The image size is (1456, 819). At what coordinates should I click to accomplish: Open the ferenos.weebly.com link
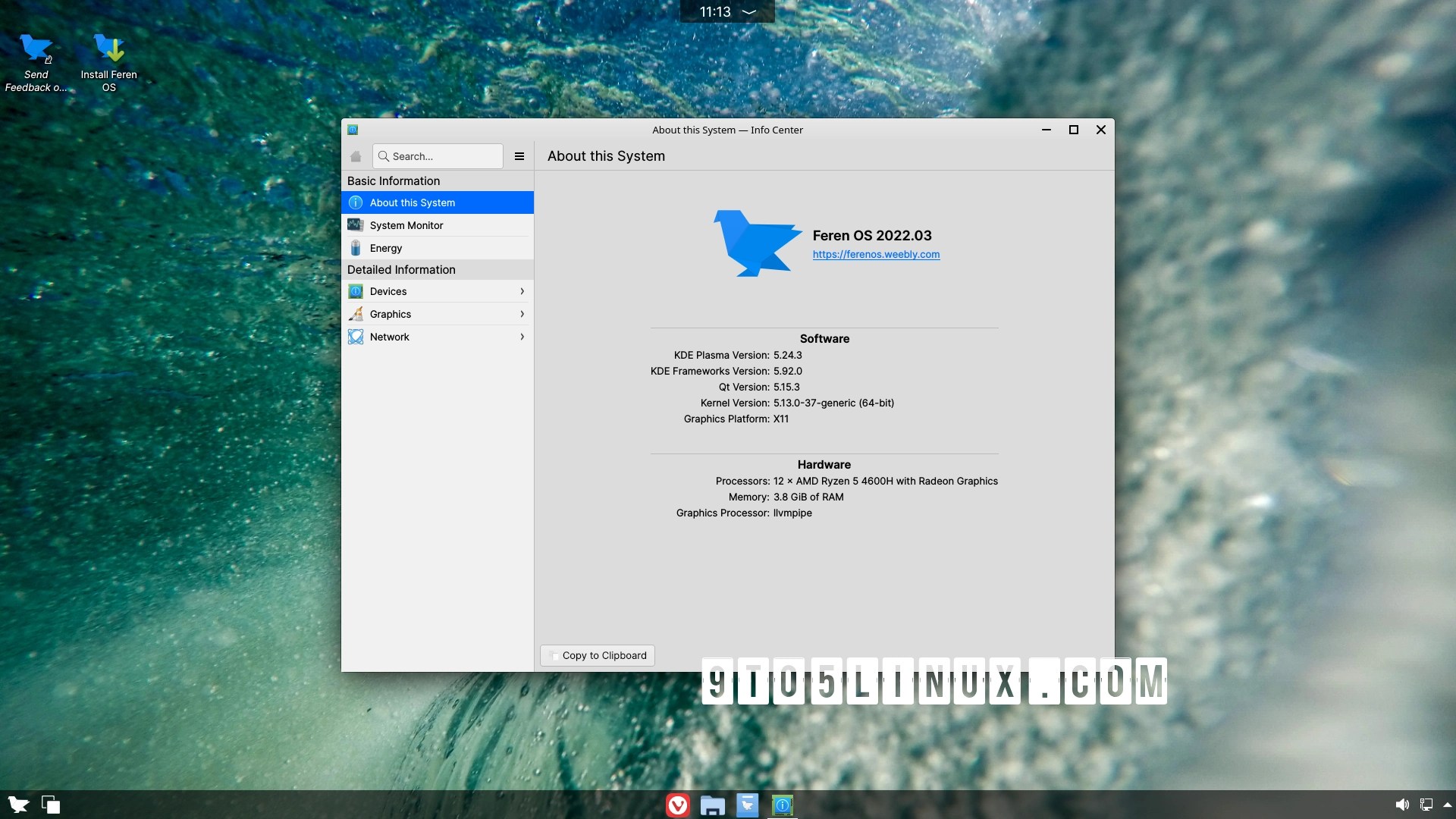pyautogui.click(x=876, y=254)
